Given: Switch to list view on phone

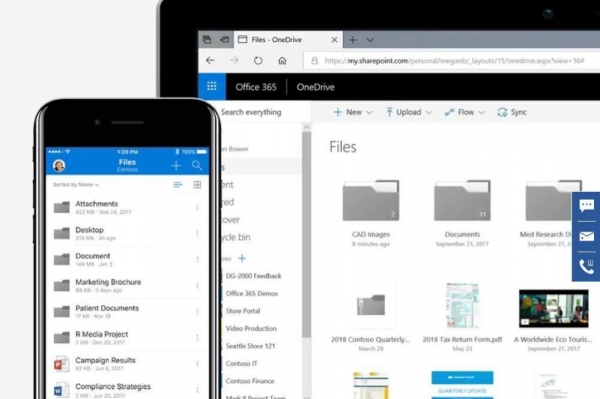Looking at the screenshot, I should [x=178, y=185].
